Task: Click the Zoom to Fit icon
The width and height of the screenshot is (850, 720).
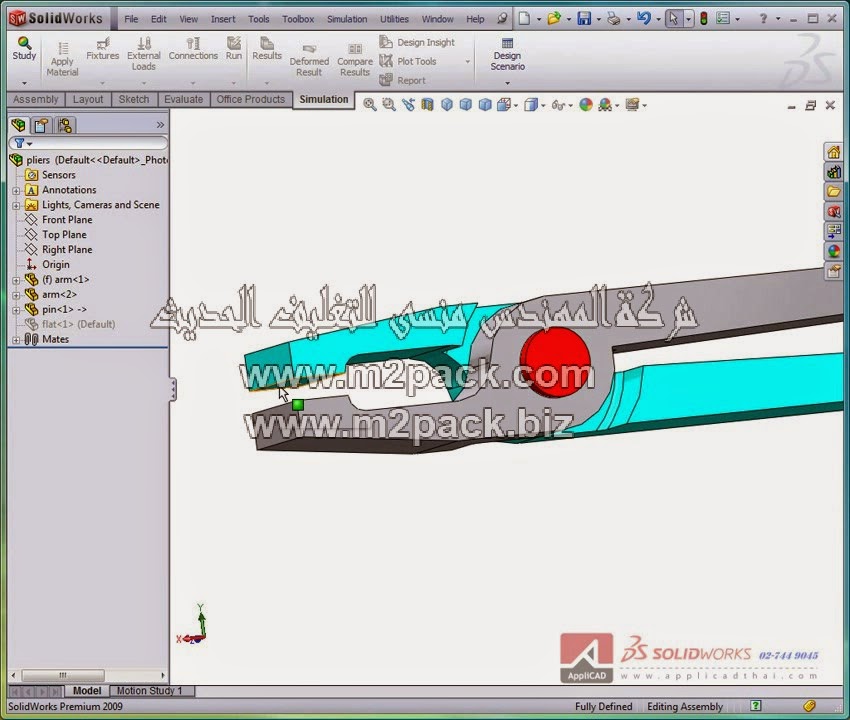Action: pos(370,105)
